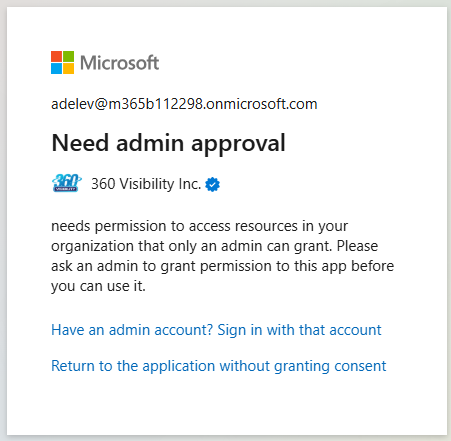Click the Microsoft four-square logo

click(62, 62)
